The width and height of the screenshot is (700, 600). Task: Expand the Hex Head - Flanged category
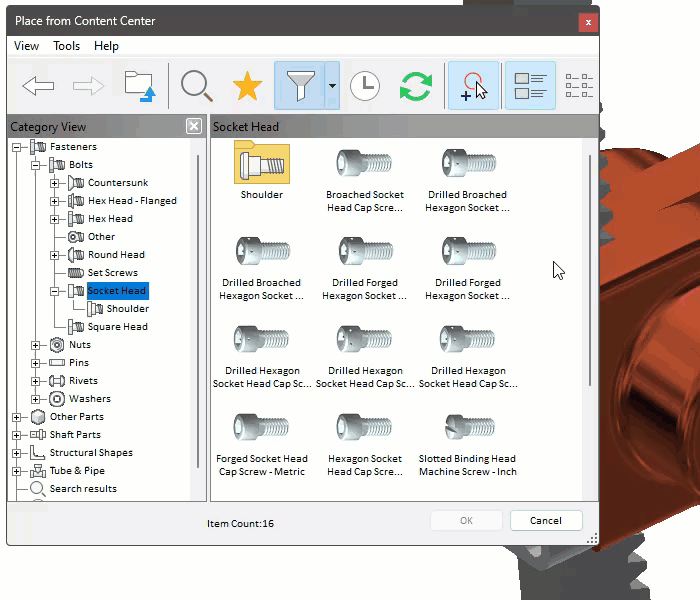[54, 201]
